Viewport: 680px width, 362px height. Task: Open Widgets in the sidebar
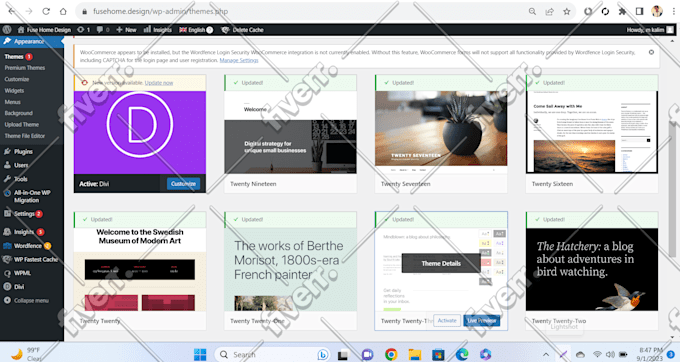(14, 90)
